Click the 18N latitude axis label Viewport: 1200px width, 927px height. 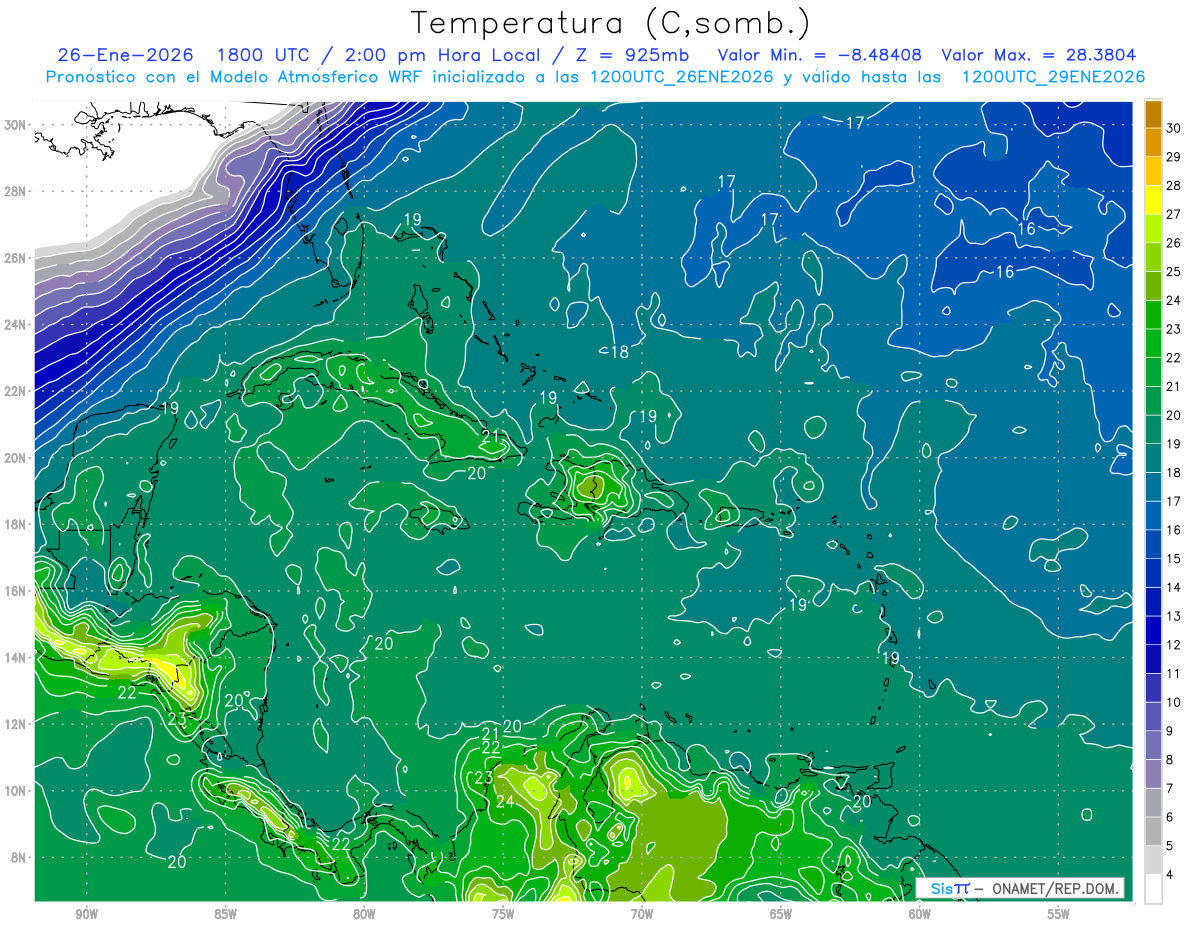pos(17,524)
